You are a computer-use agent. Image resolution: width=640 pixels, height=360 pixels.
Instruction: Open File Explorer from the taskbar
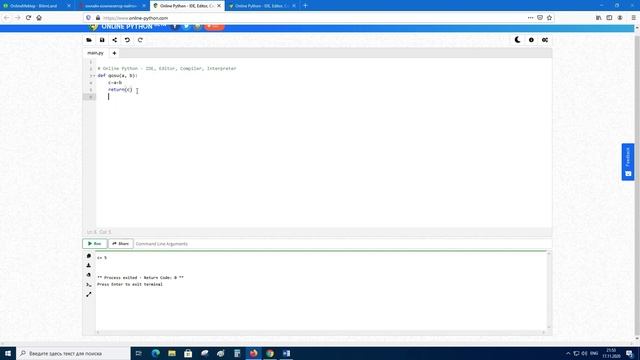172,353
